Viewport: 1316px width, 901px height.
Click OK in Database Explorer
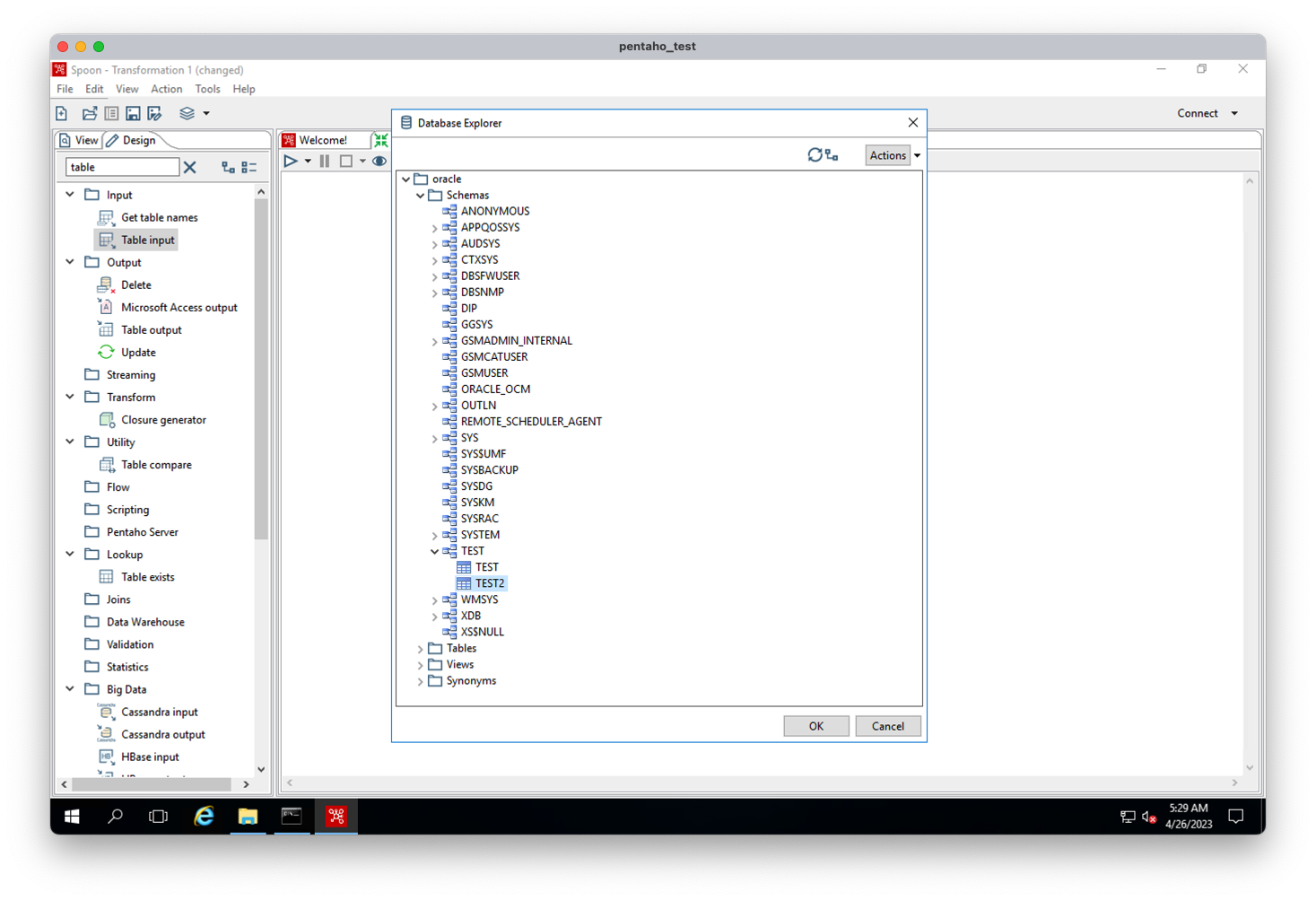coord(816,726)
